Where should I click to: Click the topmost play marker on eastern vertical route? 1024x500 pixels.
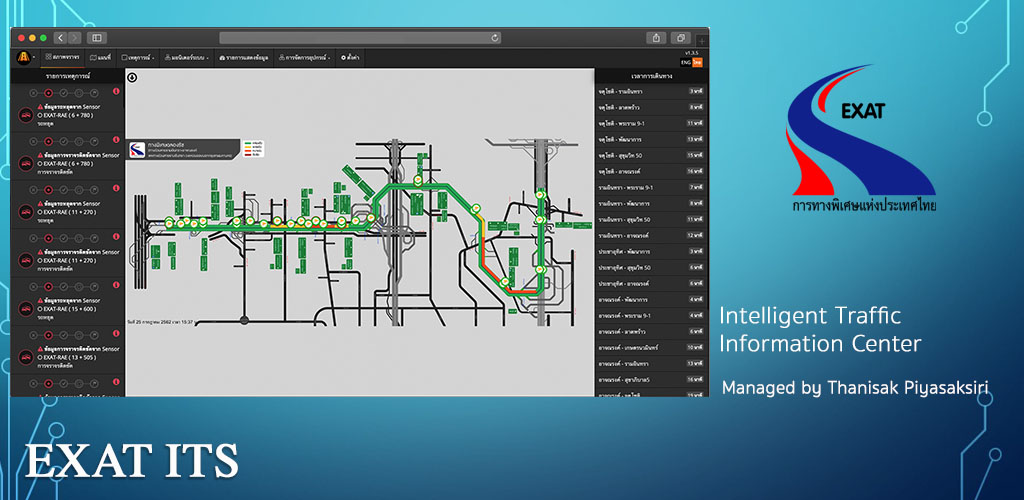click(541, 194)
